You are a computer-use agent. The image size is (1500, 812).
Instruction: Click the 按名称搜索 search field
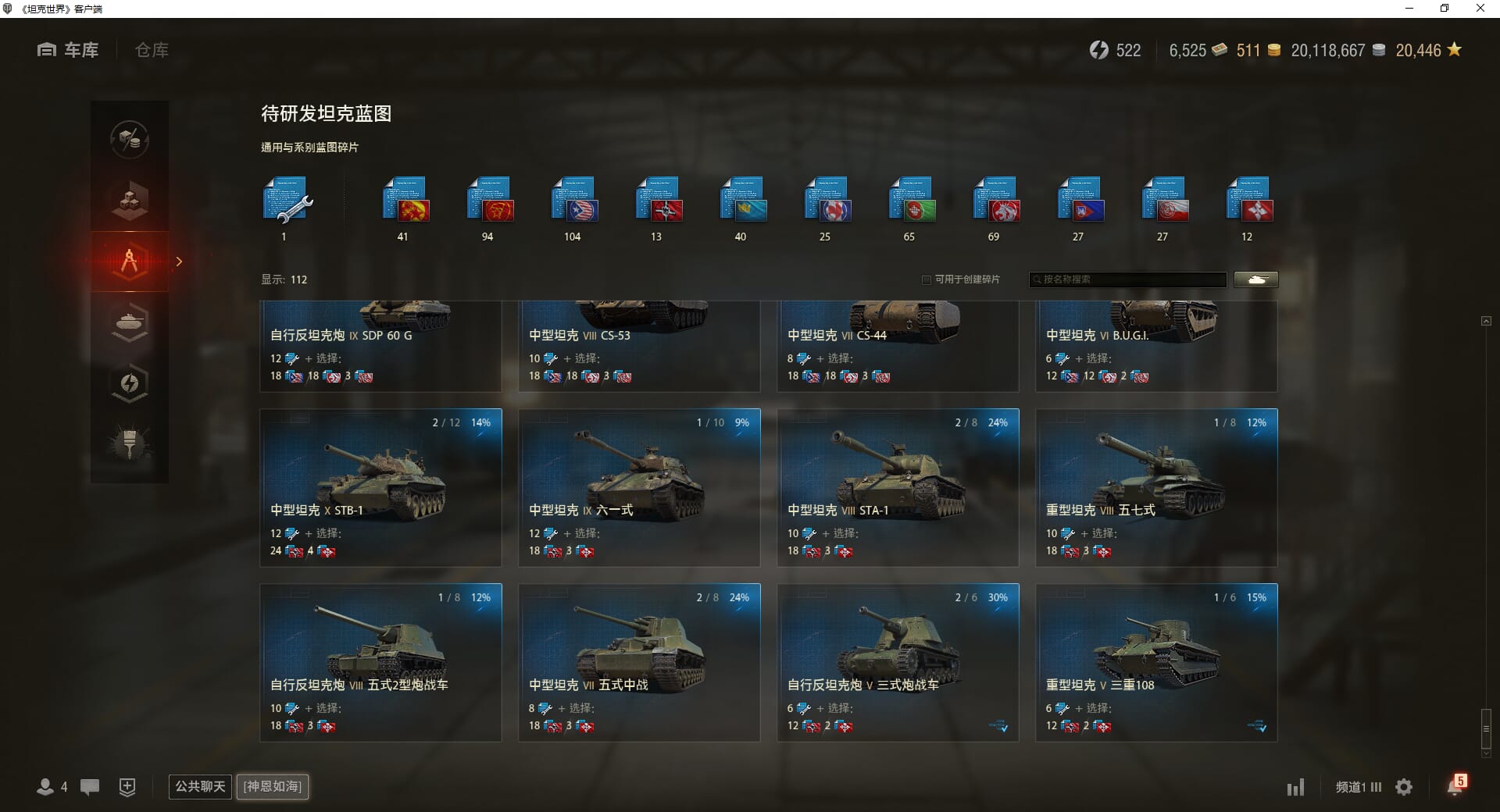[x=1128, y=280]
